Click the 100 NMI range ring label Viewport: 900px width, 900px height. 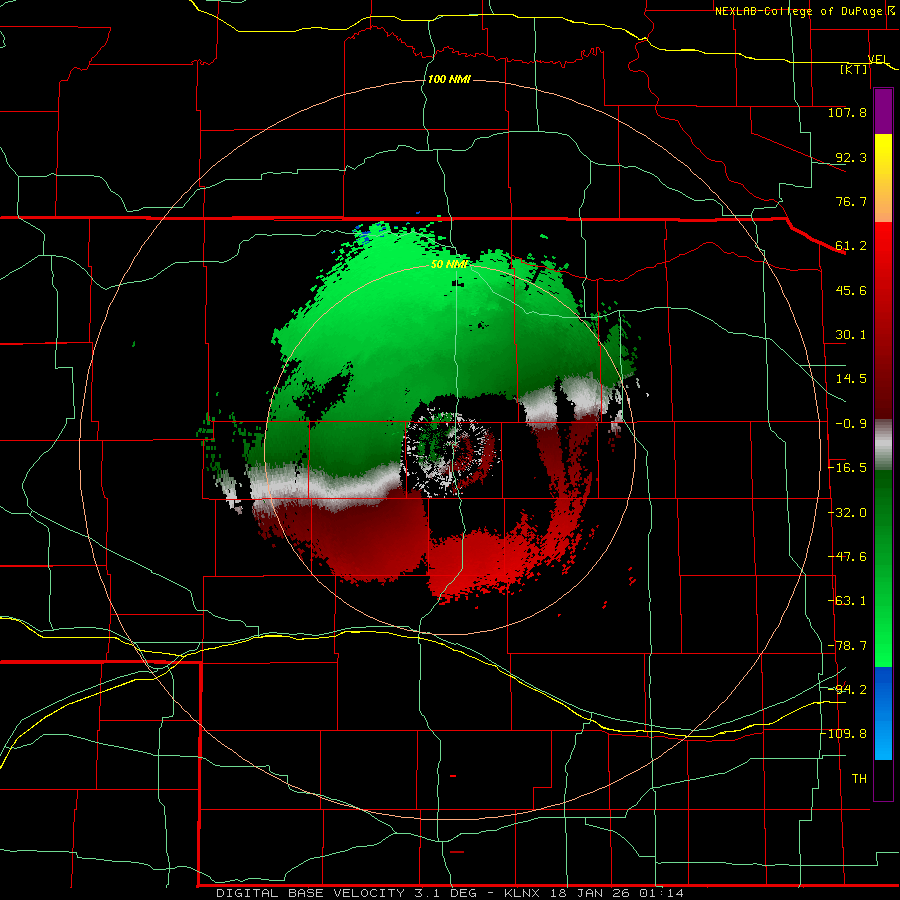point(449,79)
